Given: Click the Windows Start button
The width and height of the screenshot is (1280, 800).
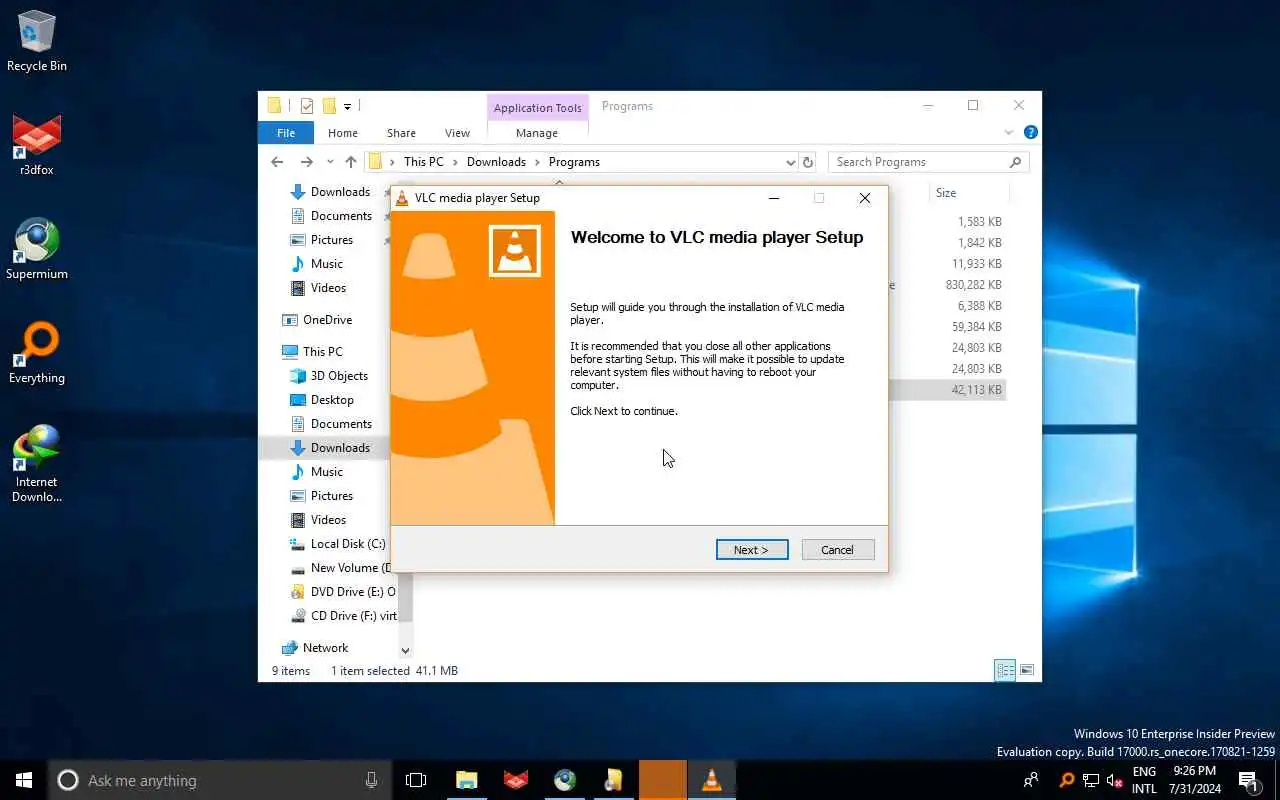Looking at the screenshot, I should (x=24, y=780).
